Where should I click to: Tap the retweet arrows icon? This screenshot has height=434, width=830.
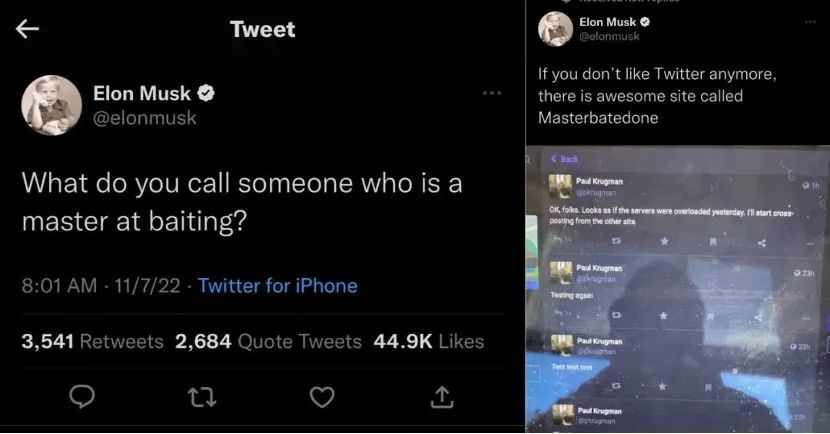tap(202, 397)
